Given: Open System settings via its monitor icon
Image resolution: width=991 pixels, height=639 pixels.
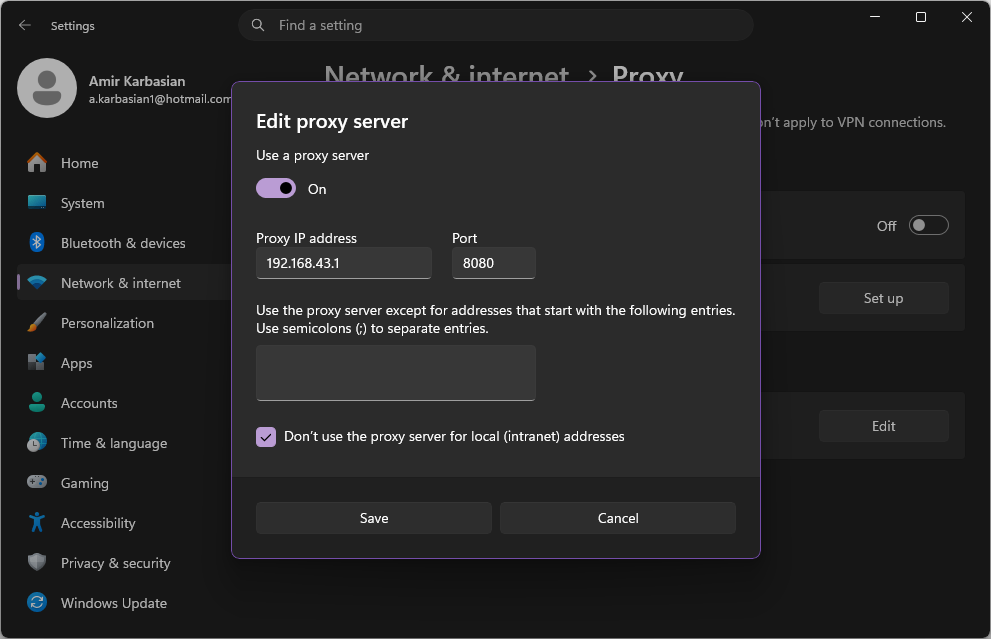Looking at the screenshot, I should 37,202.
